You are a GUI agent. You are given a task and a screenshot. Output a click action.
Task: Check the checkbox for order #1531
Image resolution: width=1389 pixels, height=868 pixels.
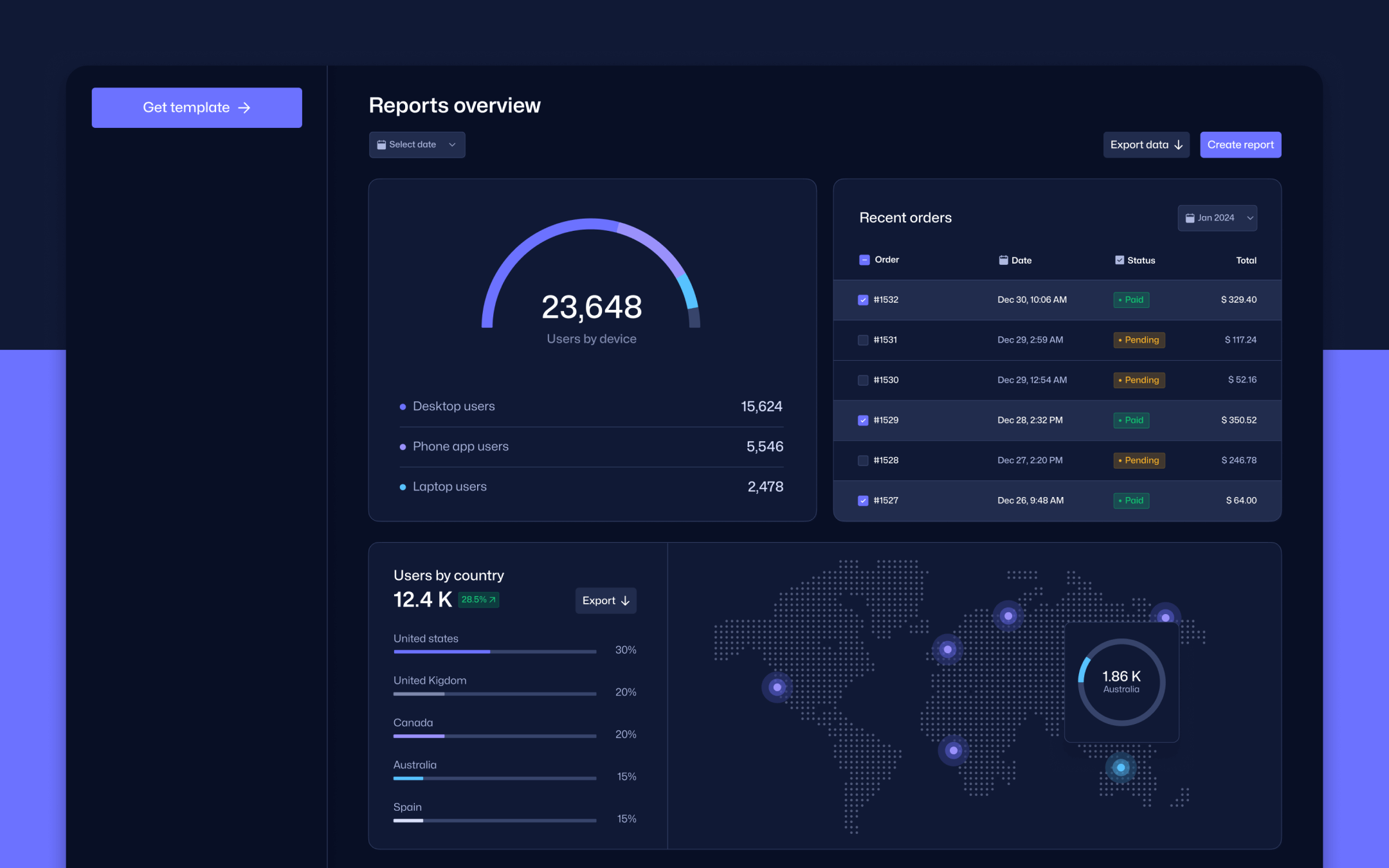tap(863, 339)
